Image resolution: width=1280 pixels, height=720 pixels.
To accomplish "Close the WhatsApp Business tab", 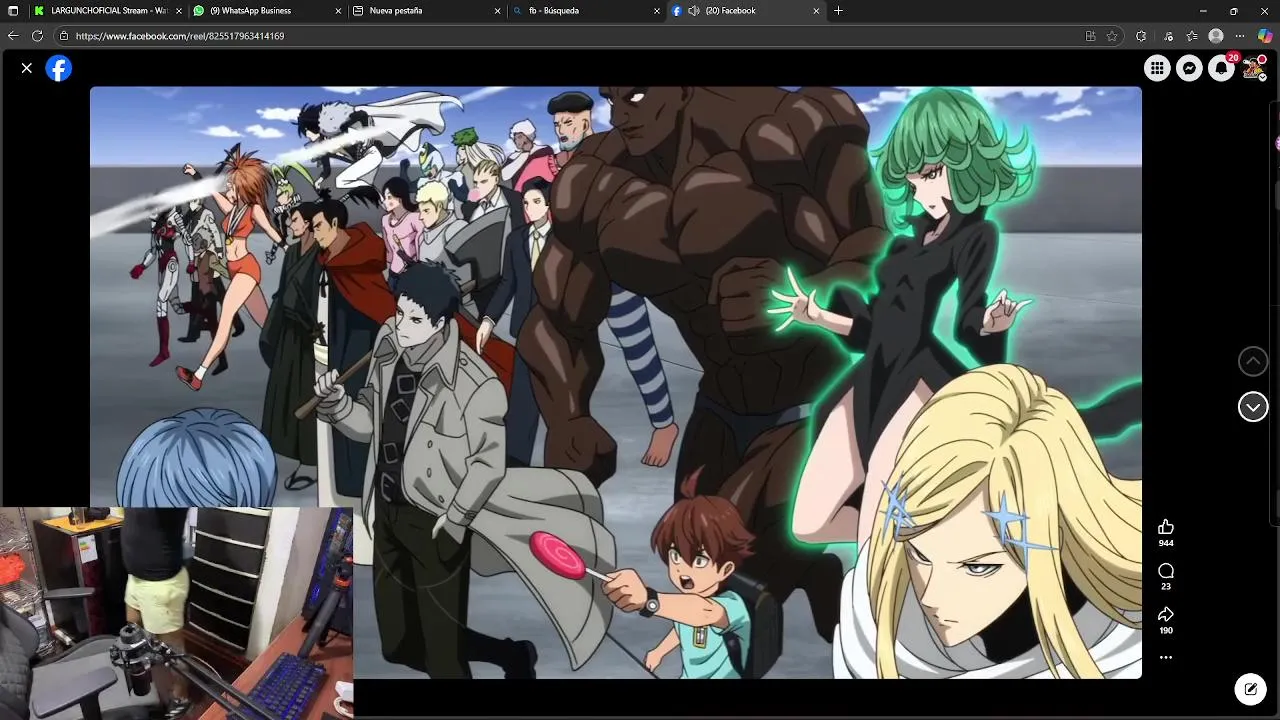I will coord(337,11).
